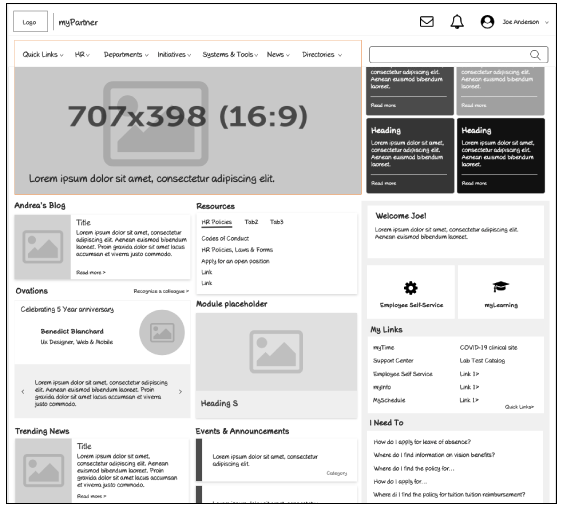561x510 pixels.
Task: Click Quick Links> in My Links
Action: coord(519,407)
